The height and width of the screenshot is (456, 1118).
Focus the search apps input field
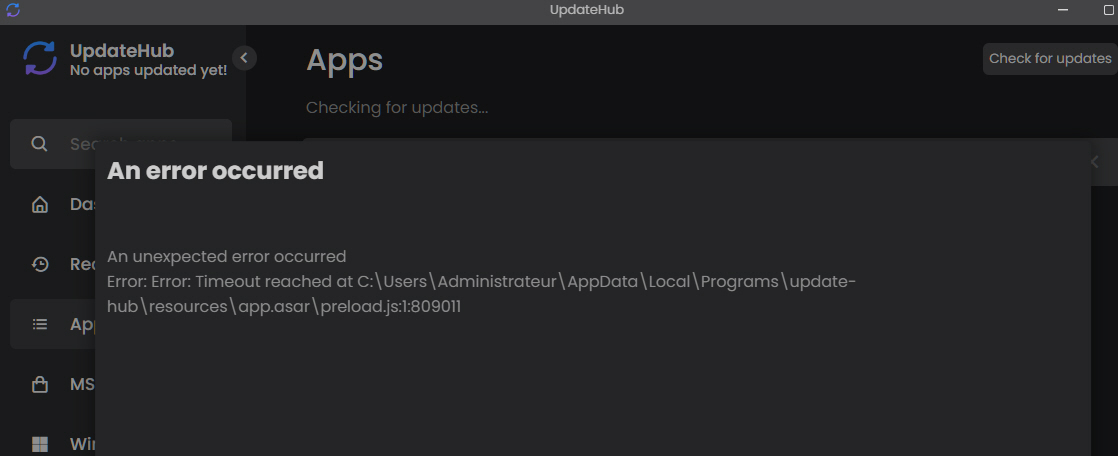[120, 144]
